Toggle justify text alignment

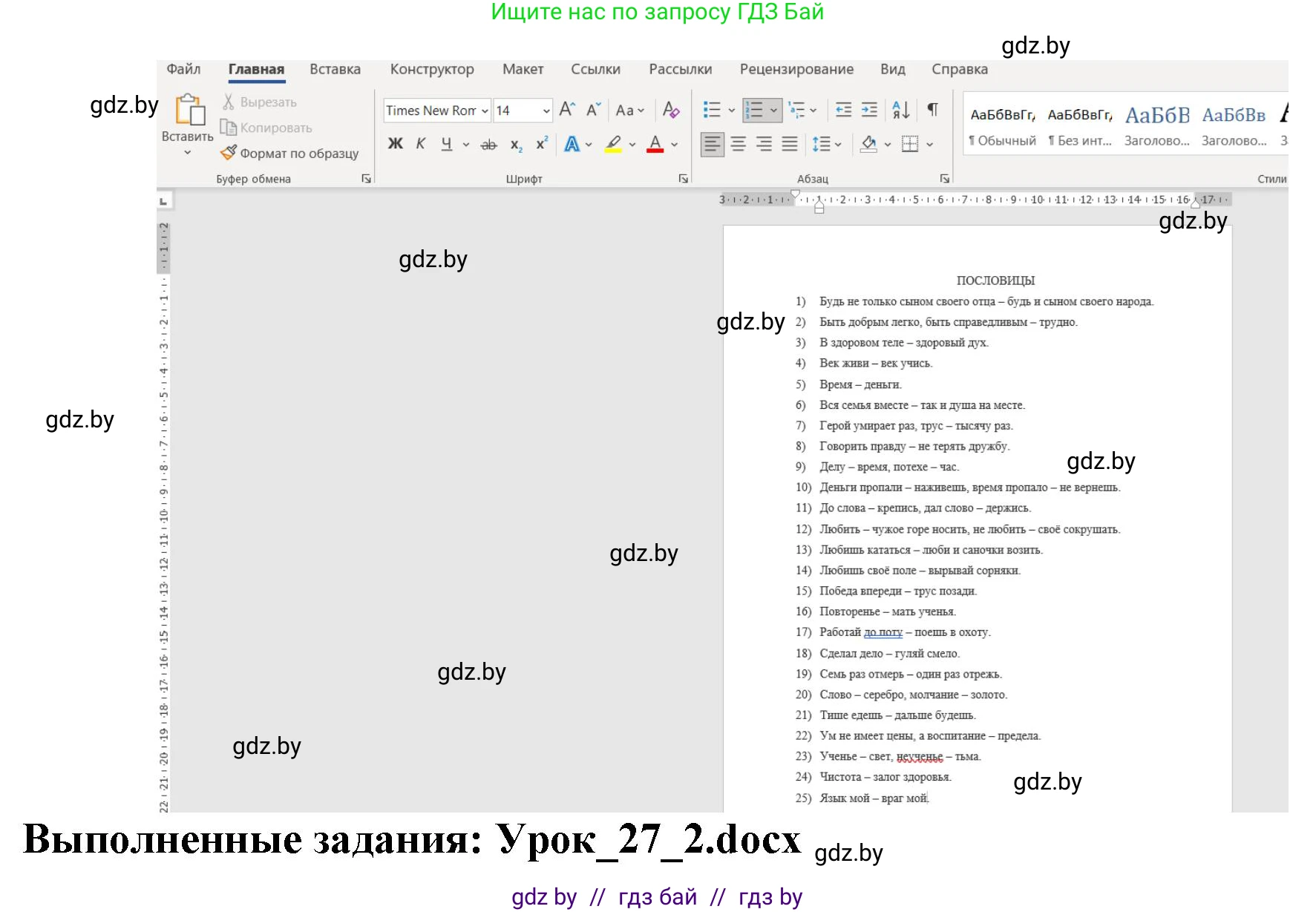[x=789, y=143]
